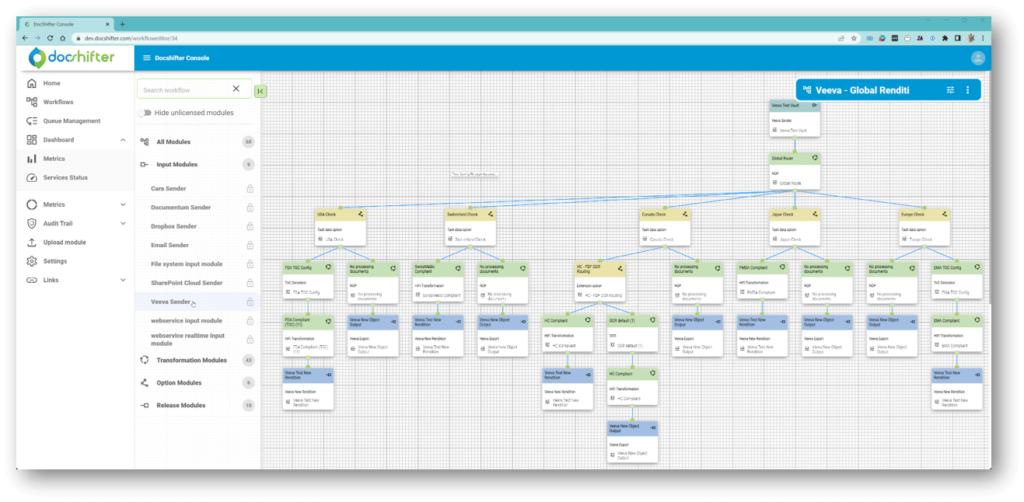This screenshot has height=502, width=1024.
Task: Click the DocShifter logo
Action: point(72,57)
